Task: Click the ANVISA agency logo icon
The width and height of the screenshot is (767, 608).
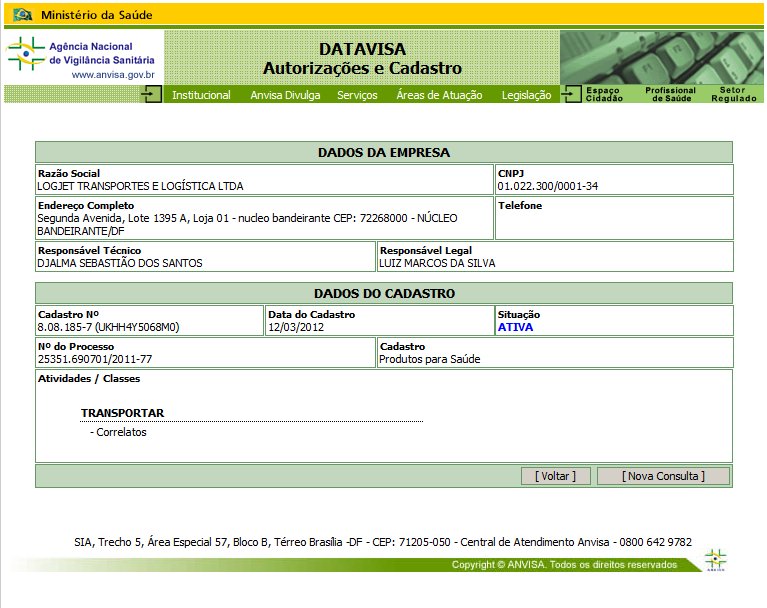Action: click(x=26, y=53)
